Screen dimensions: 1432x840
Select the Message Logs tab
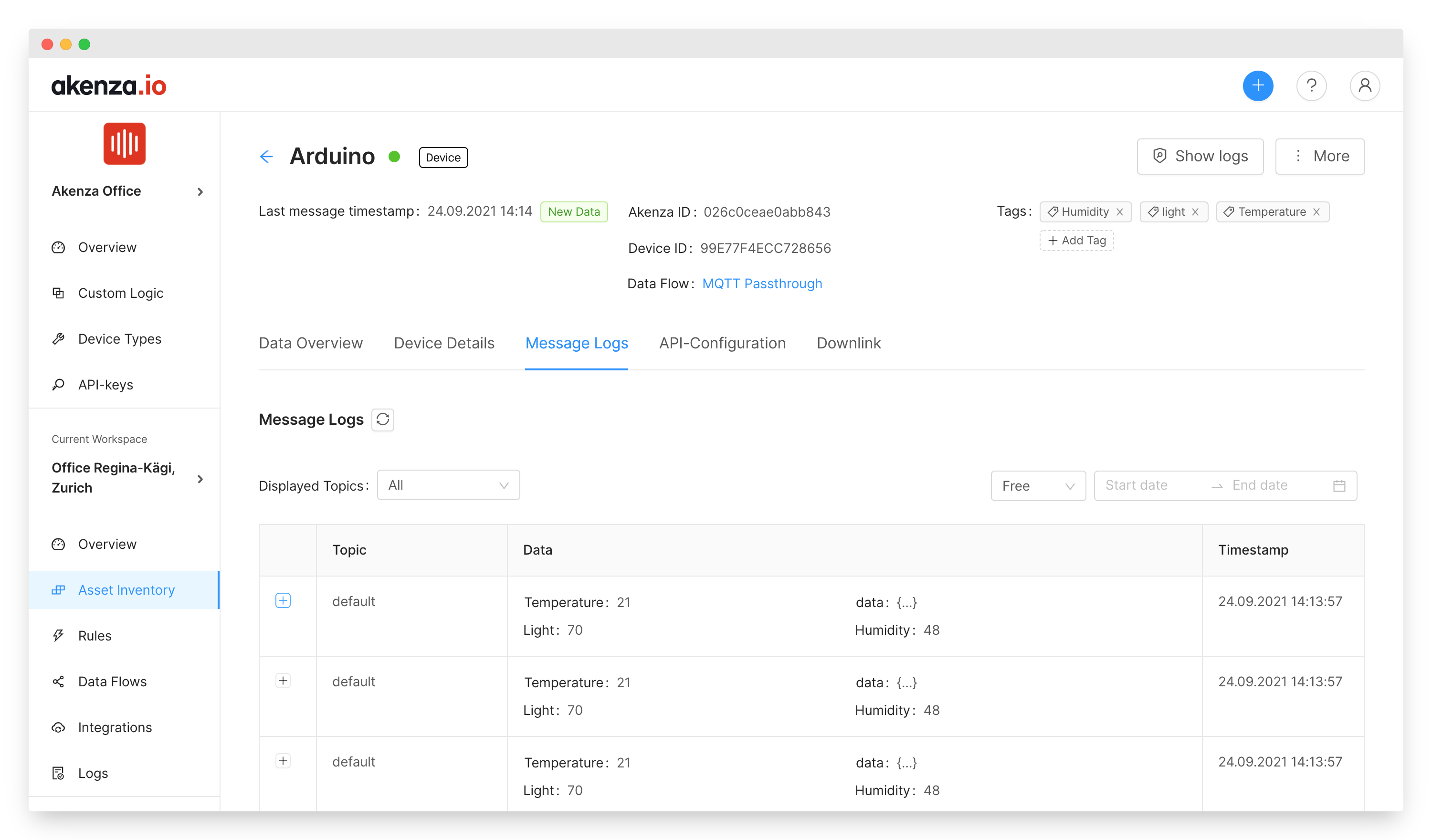(x=576, y=343)
